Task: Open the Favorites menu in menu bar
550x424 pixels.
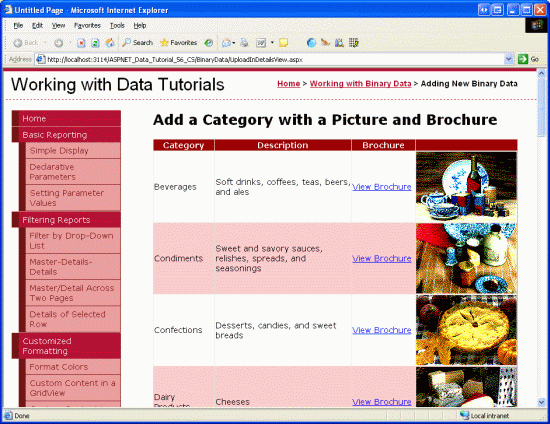Action: pyautogui.click(x=87, y=26)
